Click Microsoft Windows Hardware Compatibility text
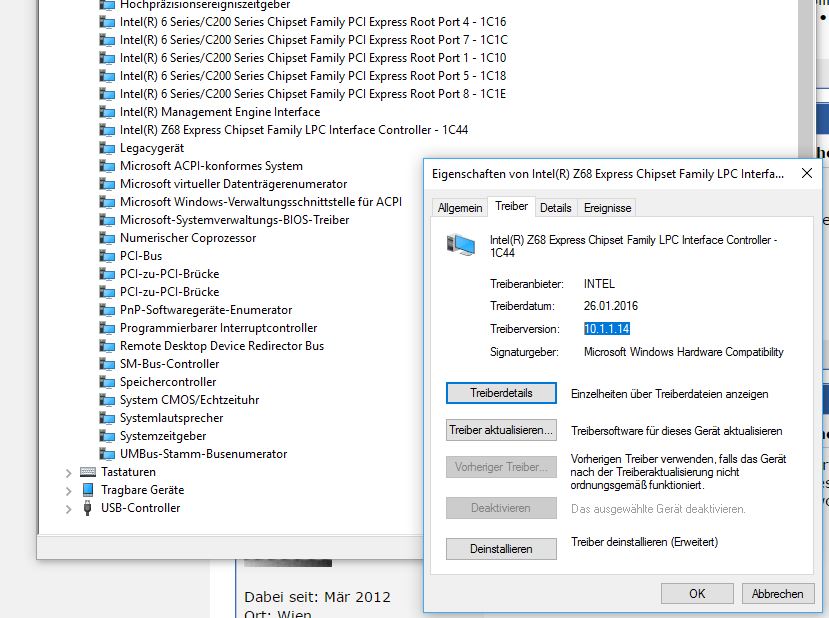 [x=684, y=352]
